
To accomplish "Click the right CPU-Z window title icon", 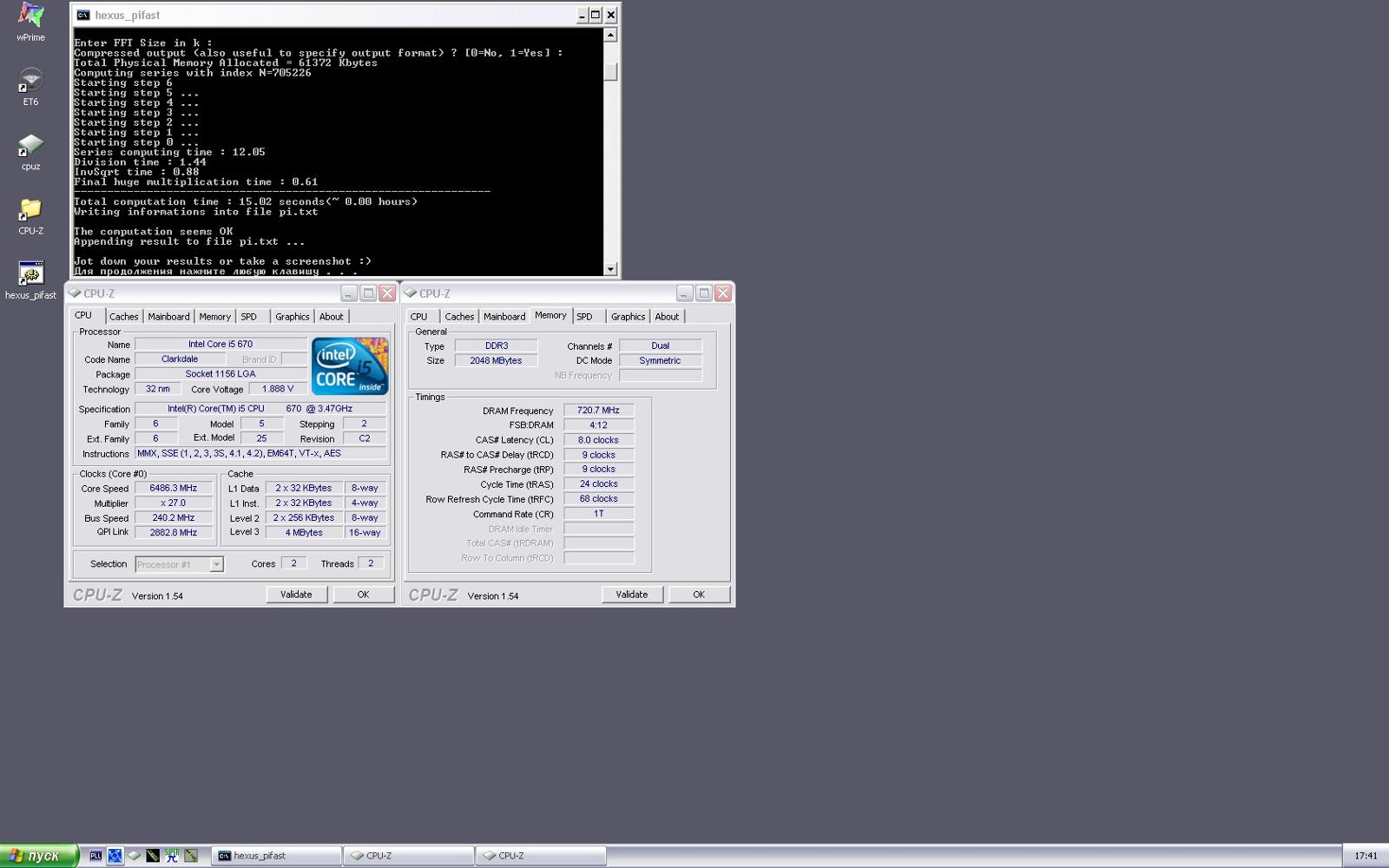I will tap(411, 293).
